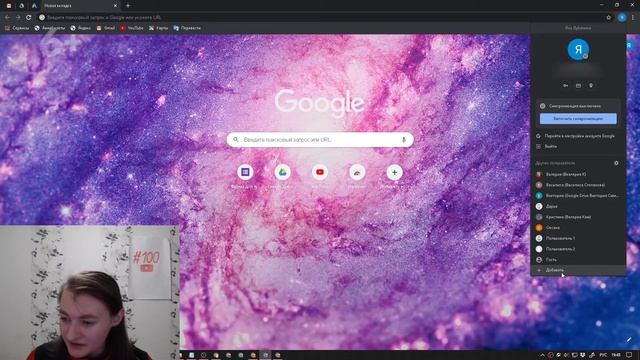This screenshot has height=360, width=640.
Task: Open the Google Drive shortcut tile
Action: 282,172
